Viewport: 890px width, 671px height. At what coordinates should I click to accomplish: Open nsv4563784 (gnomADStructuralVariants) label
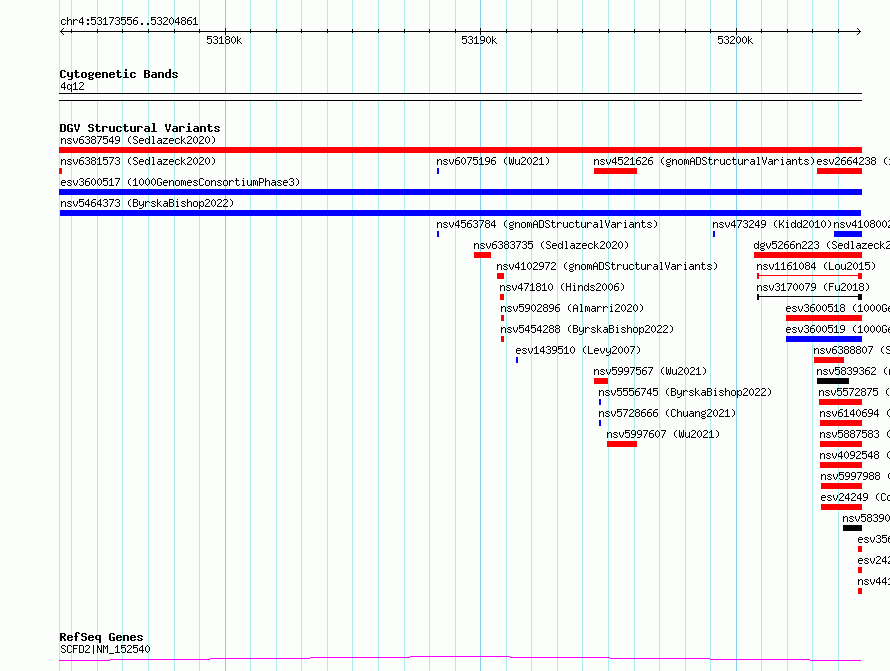click(x=547, y=224)
